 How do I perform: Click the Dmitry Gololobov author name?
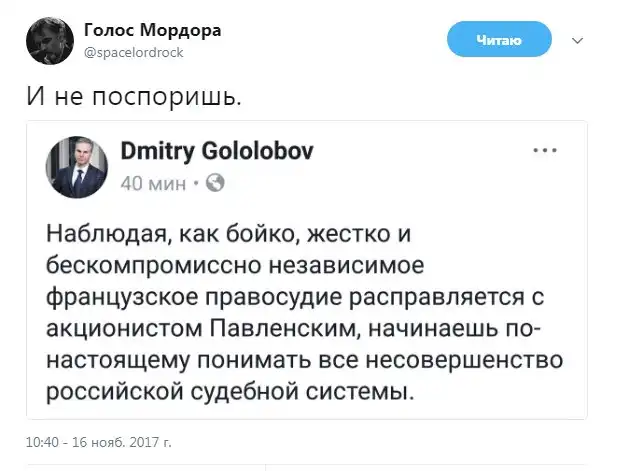(x=216, y=152)
